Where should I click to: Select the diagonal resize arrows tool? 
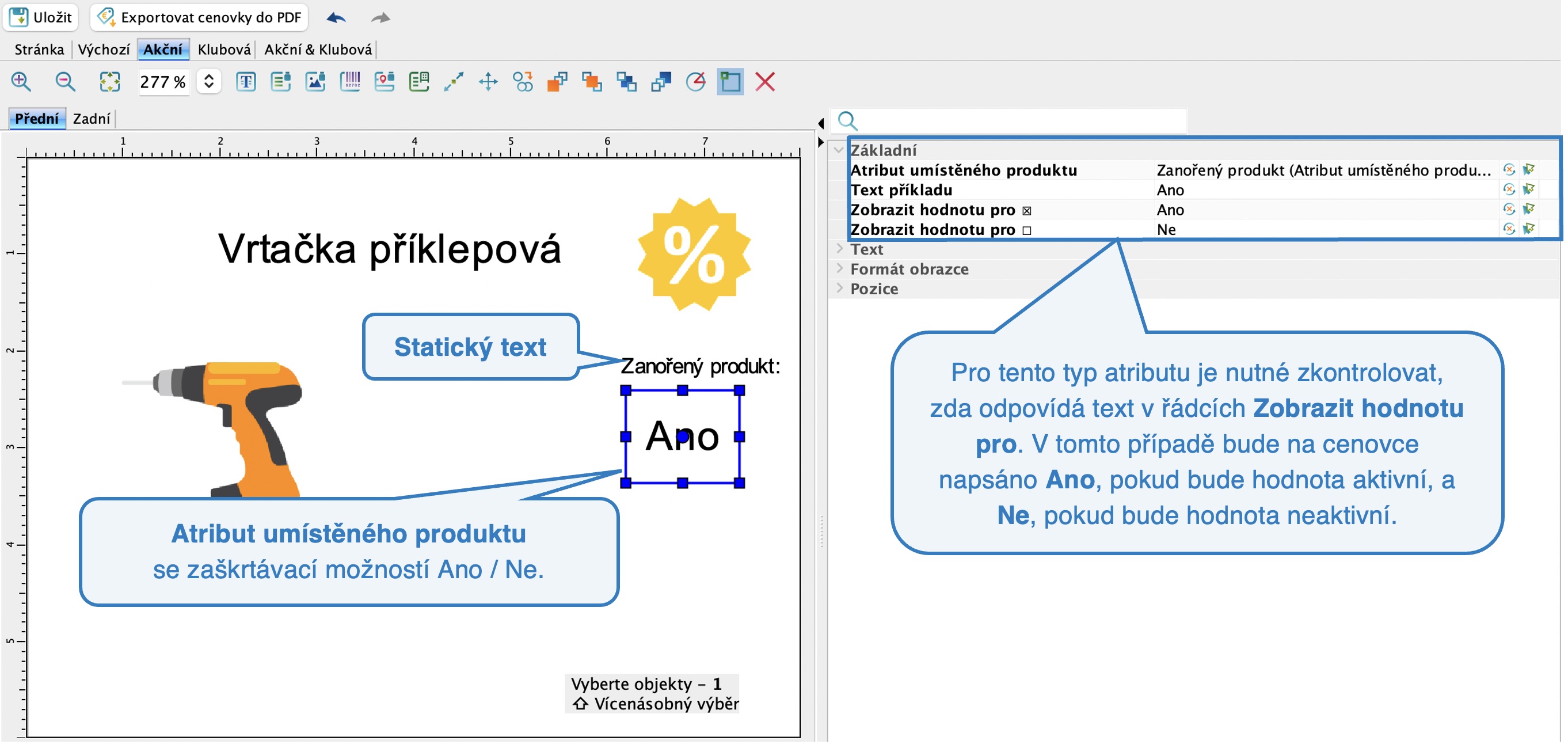(454, 82)
